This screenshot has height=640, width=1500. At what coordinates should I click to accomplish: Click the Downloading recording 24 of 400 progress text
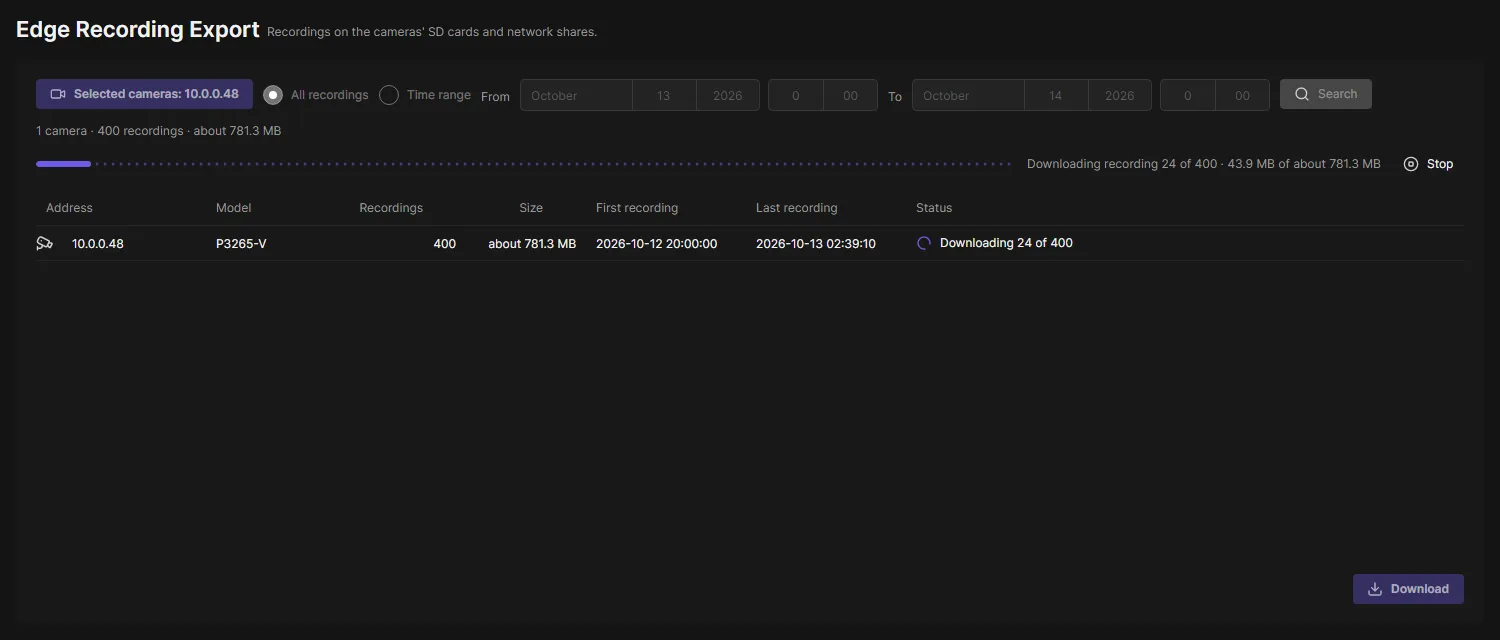point(1204,164)
